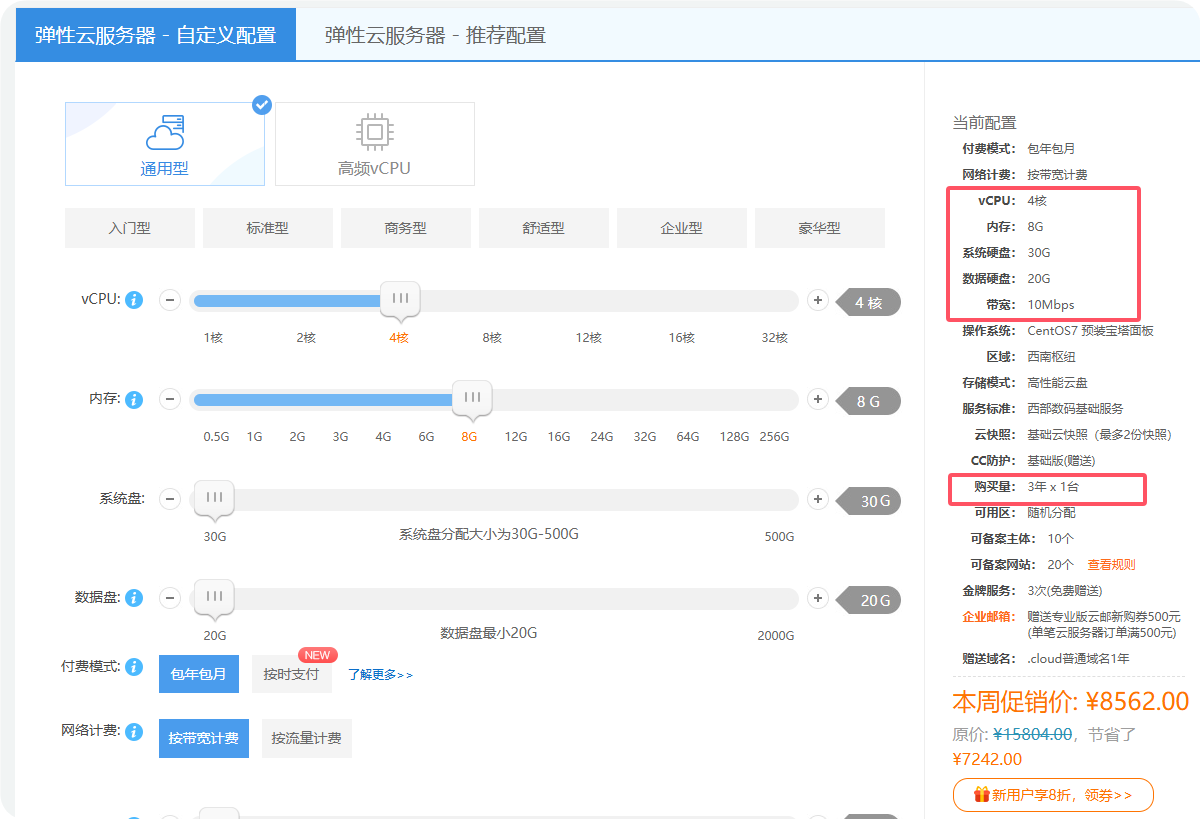Click the 32核 mark on vCPU scale
This screenshot has width=1200, height=819.
pyautogui.click(x=775, y=338)
